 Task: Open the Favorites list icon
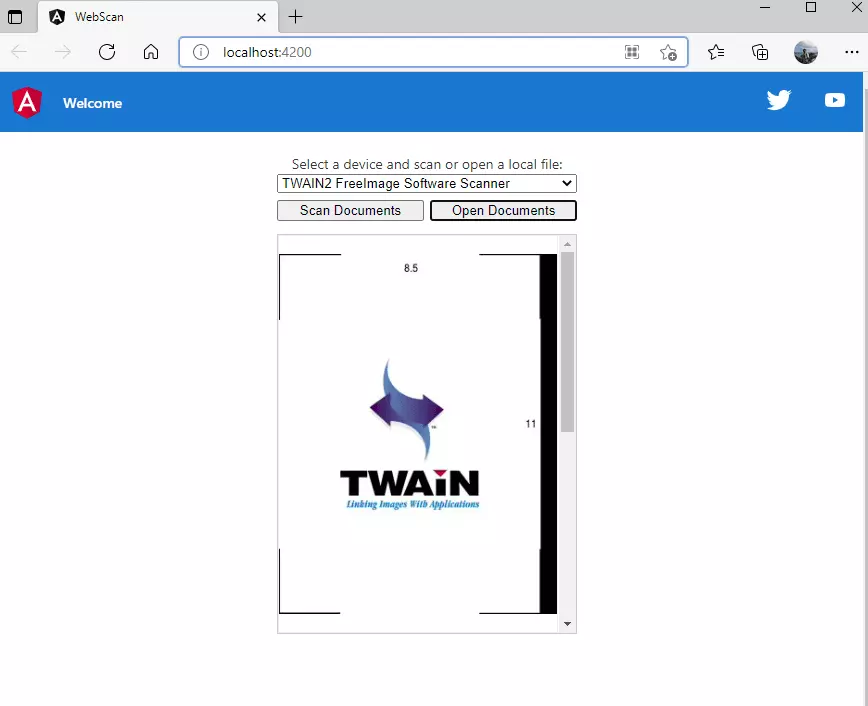pos(716,52)
